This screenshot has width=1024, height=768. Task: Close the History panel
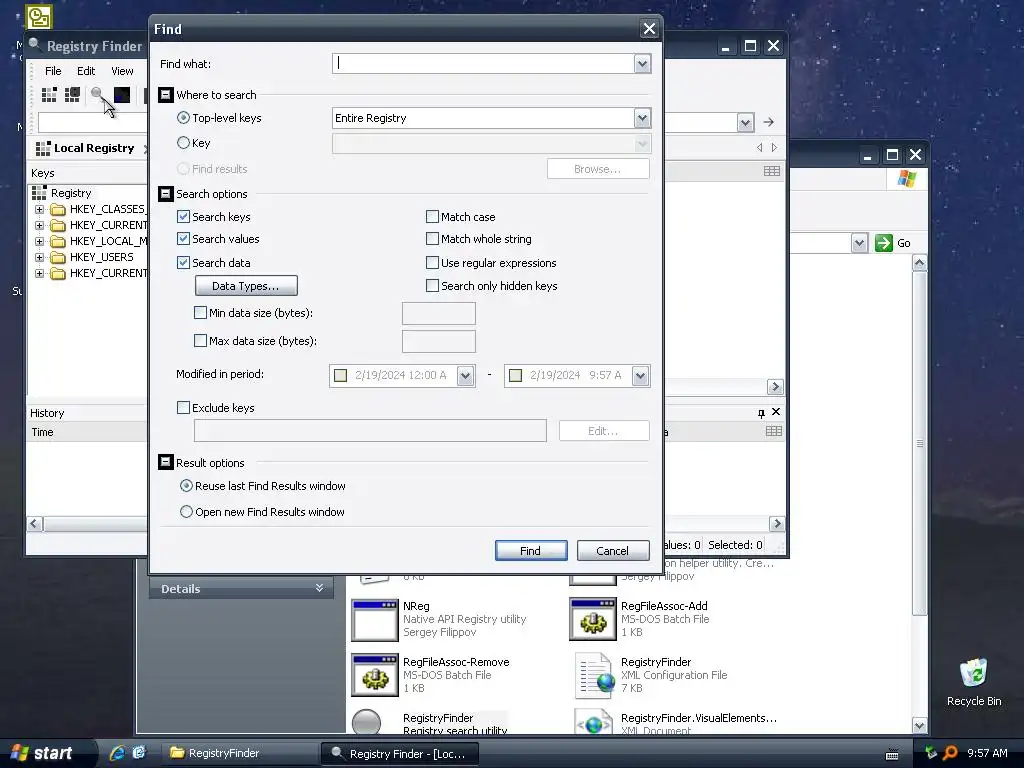click(776, 412)
